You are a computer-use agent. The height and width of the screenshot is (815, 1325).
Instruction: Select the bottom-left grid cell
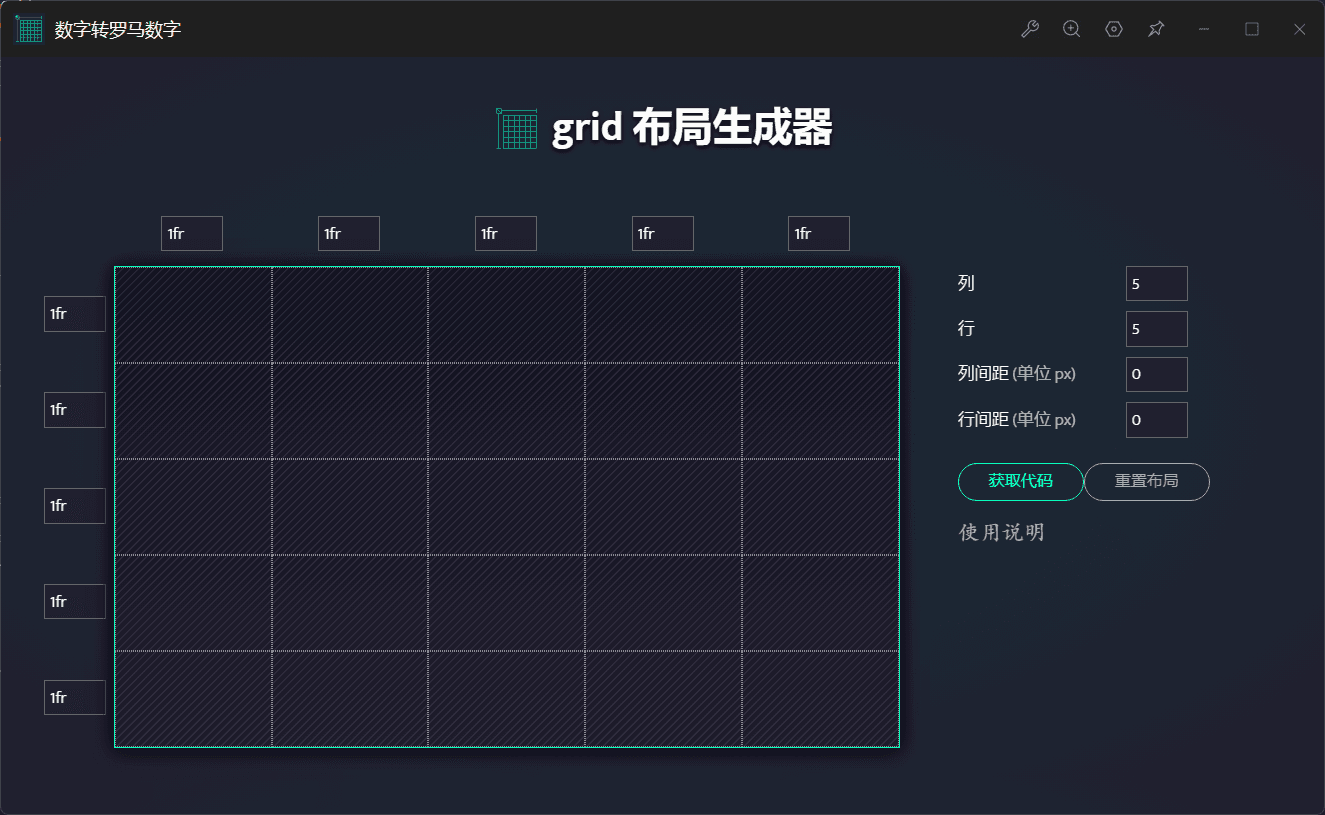193,699
